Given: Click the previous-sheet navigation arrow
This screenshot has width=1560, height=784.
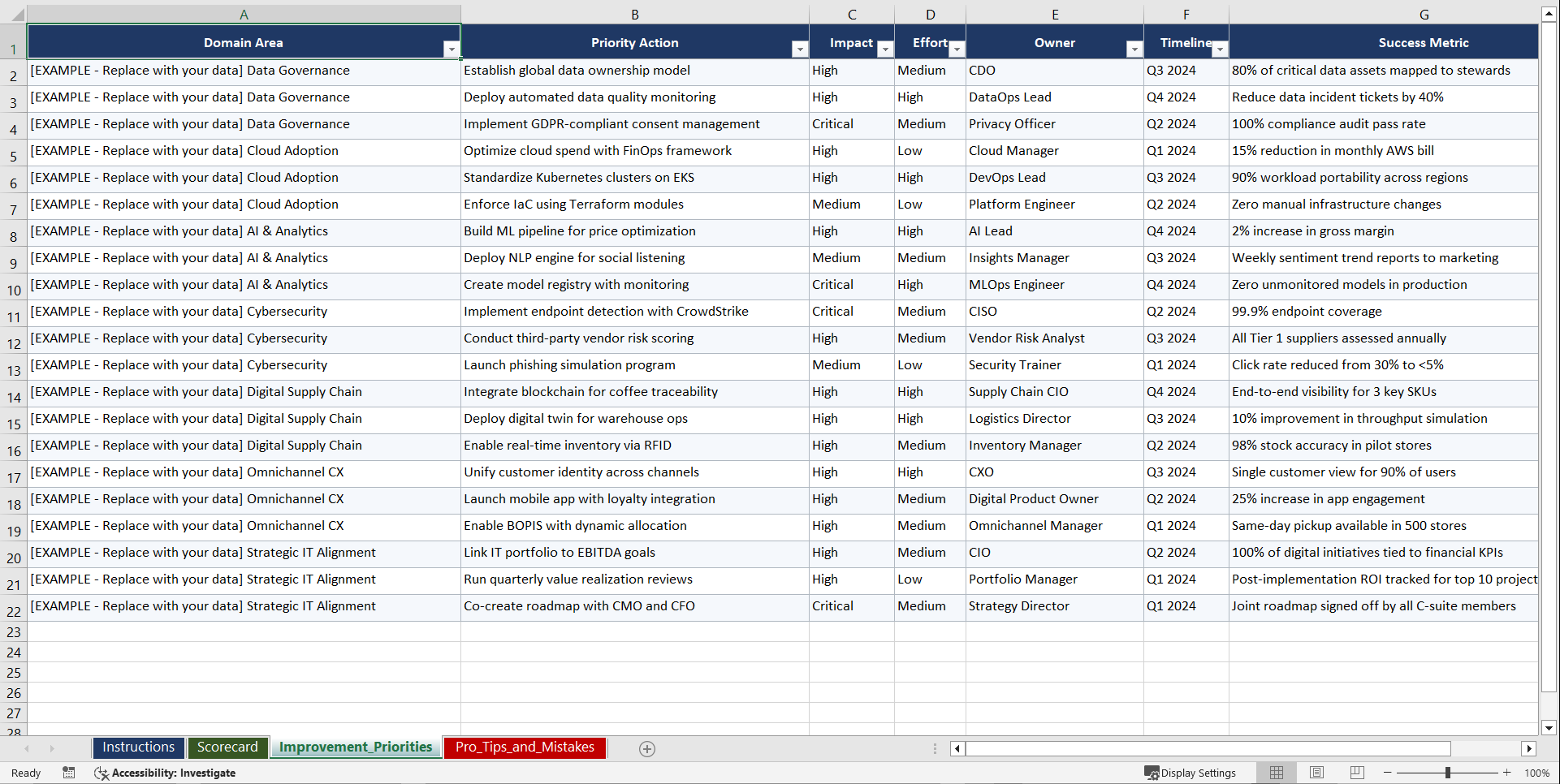Looking at the screenshot, I should click(27, 748).
